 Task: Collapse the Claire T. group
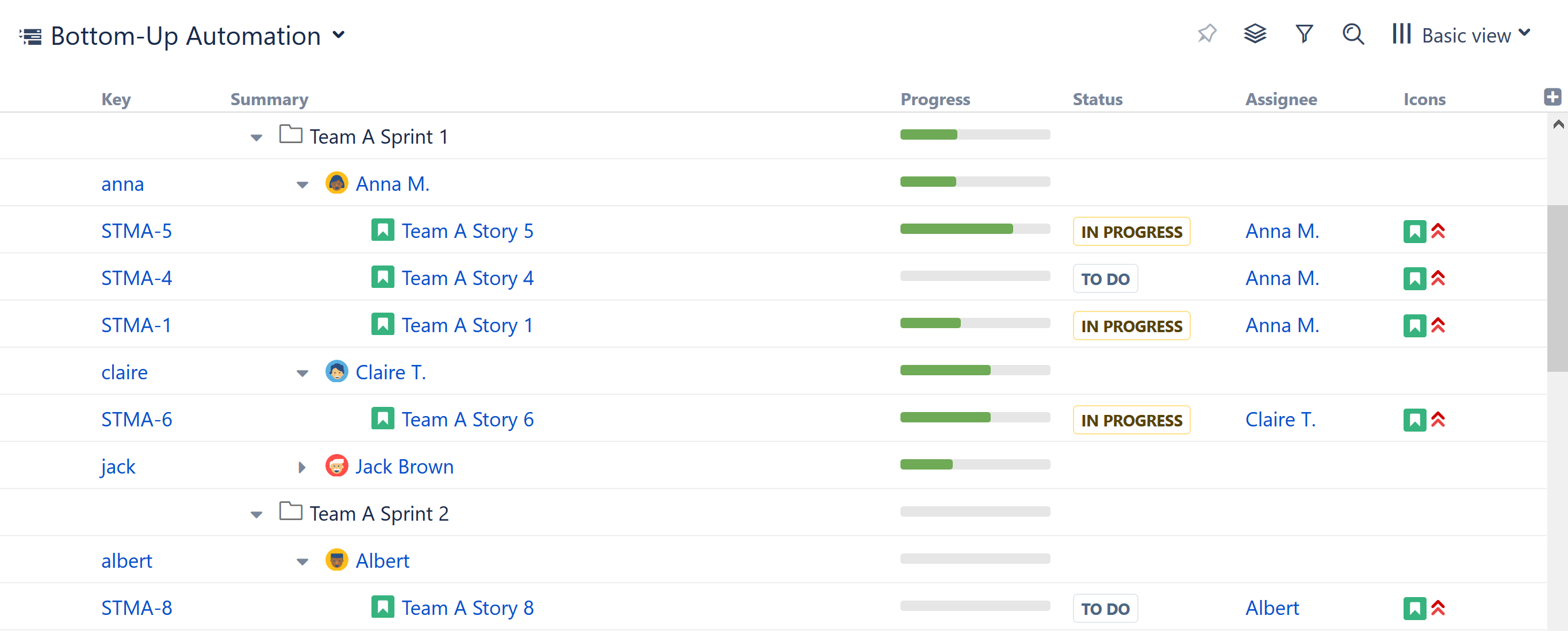[302, 373]
